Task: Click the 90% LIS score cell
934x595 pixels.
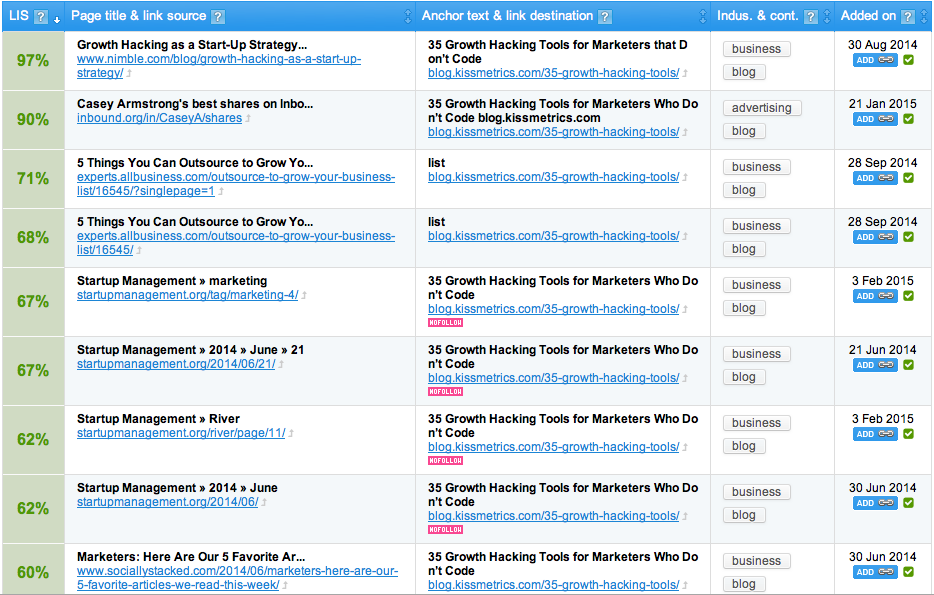Action: point(33,120)
